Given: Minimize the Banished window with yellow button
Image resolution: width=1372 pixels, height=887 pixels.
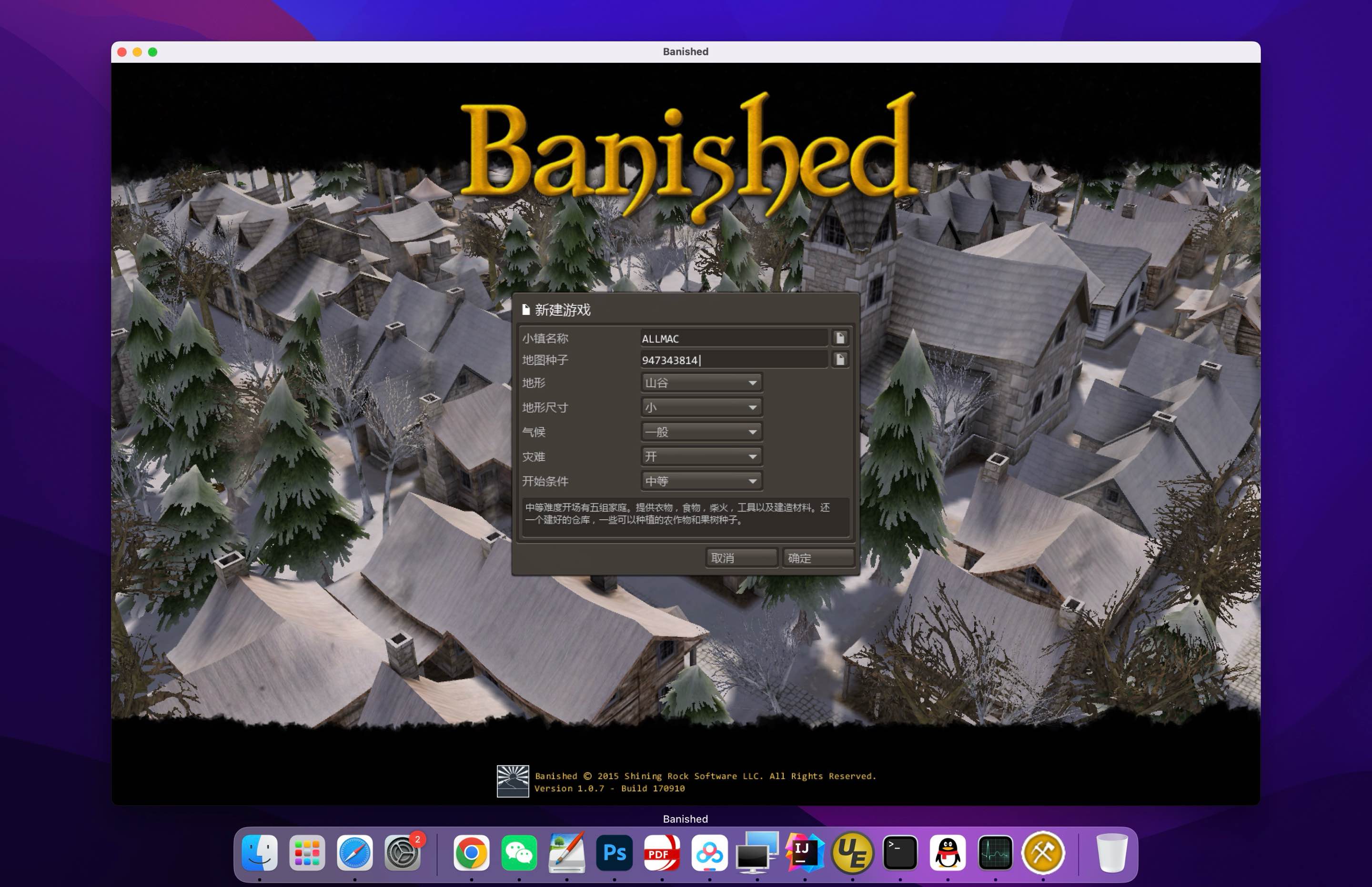Looking at the screenshot, I should (137, 52).
